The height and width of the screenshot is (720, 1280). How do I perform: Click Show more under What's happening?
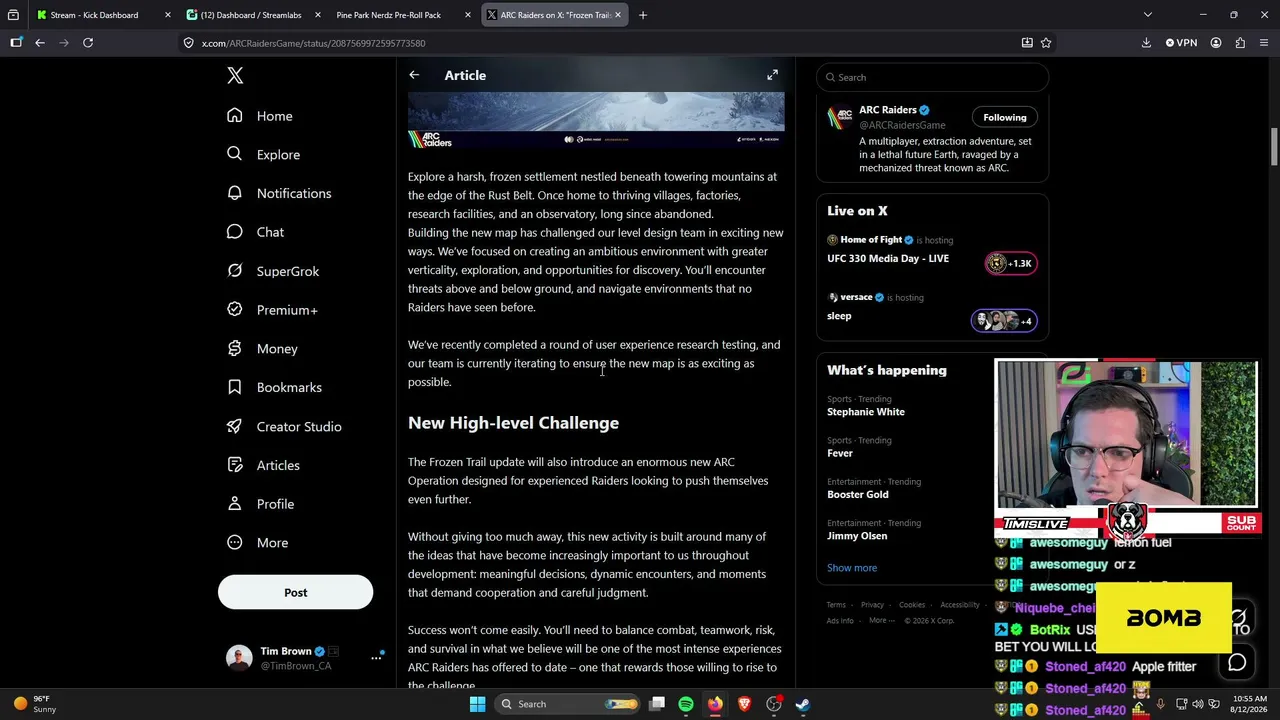pyautogui.click(x=852, y=568)
